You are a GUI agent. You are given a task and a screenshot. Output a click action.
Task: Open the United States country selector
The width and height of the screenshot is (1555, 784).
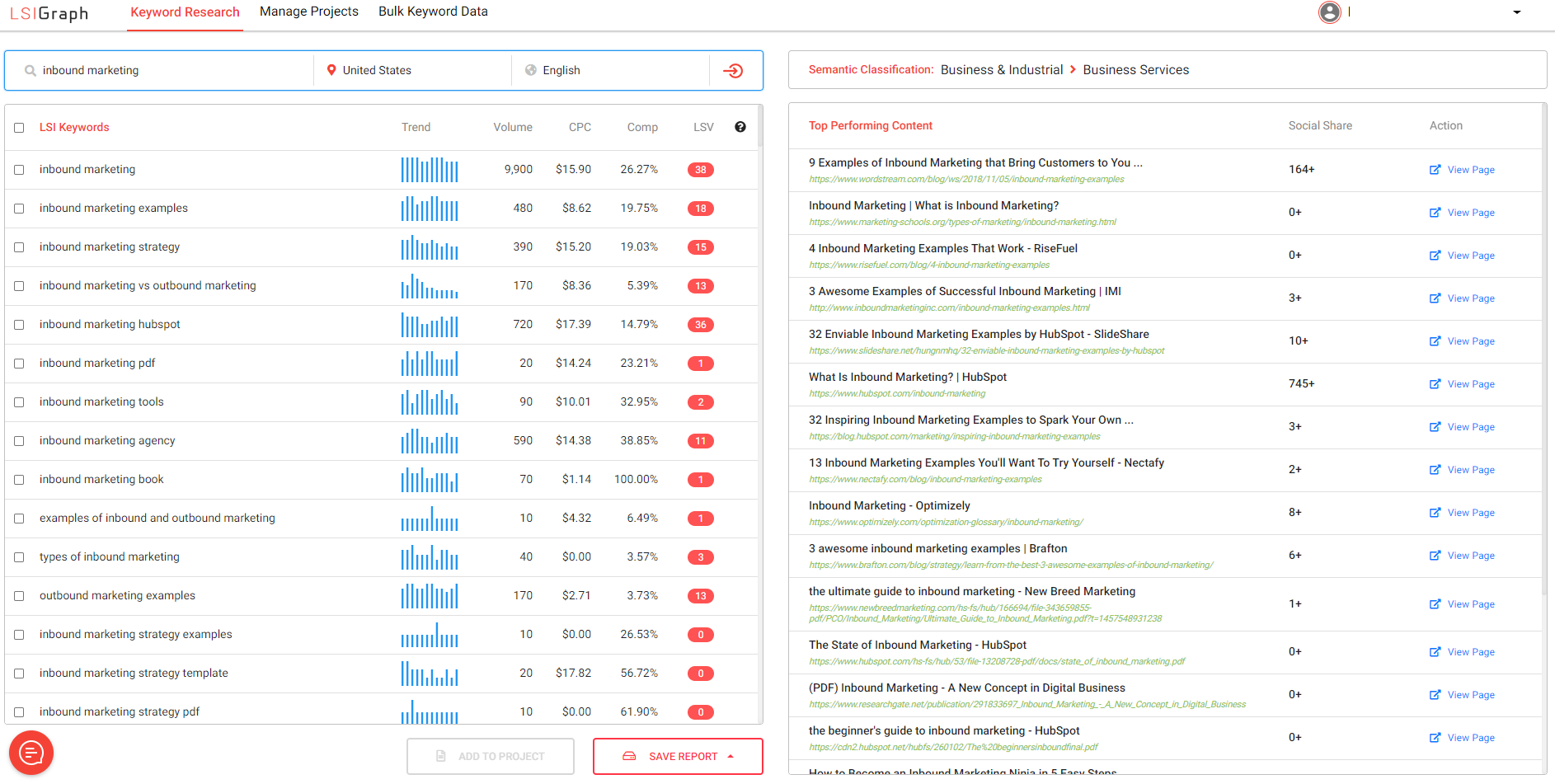(412, 70)
